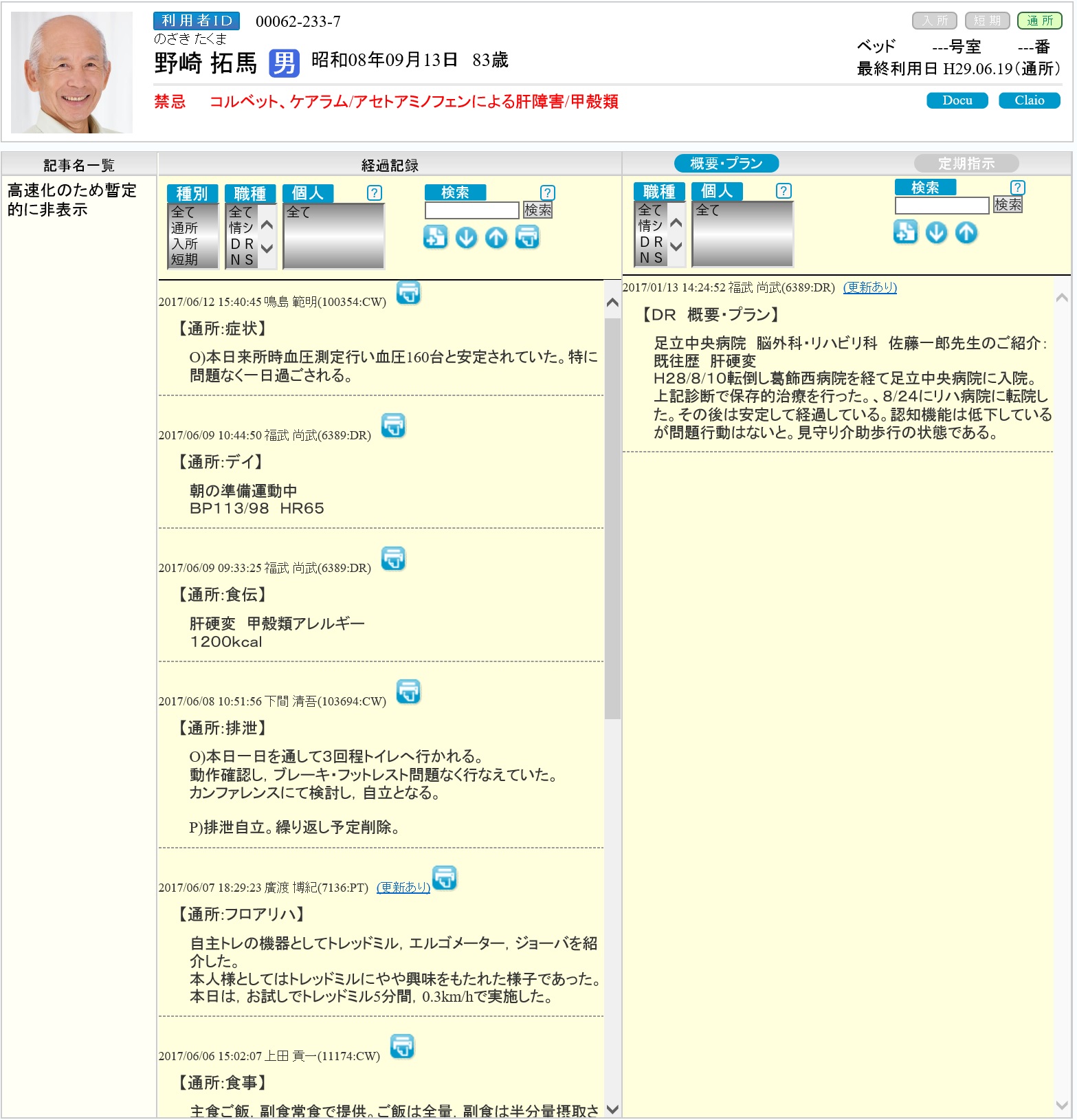The image size is (1077, 1120).
Task: Select 全て in 概要・プラン 個人 list
Action: (x=708, y=210)
